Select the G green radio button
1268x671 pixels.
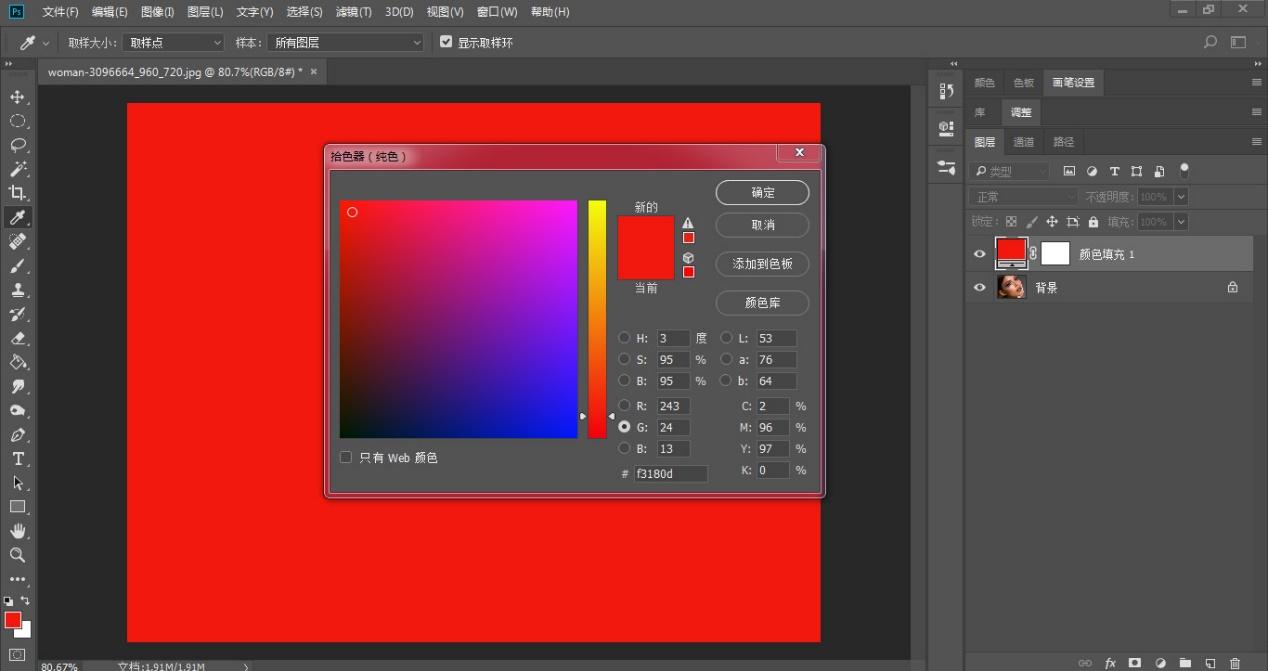click(624, 427)
